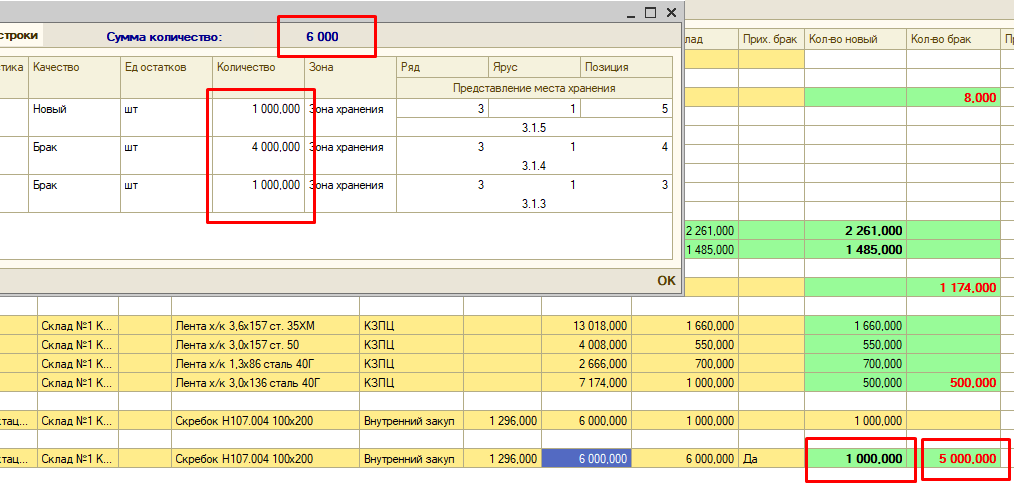Select the bold 1 485,000 cell
This screenshot has height=495, width=1014.
click(856, 249)
